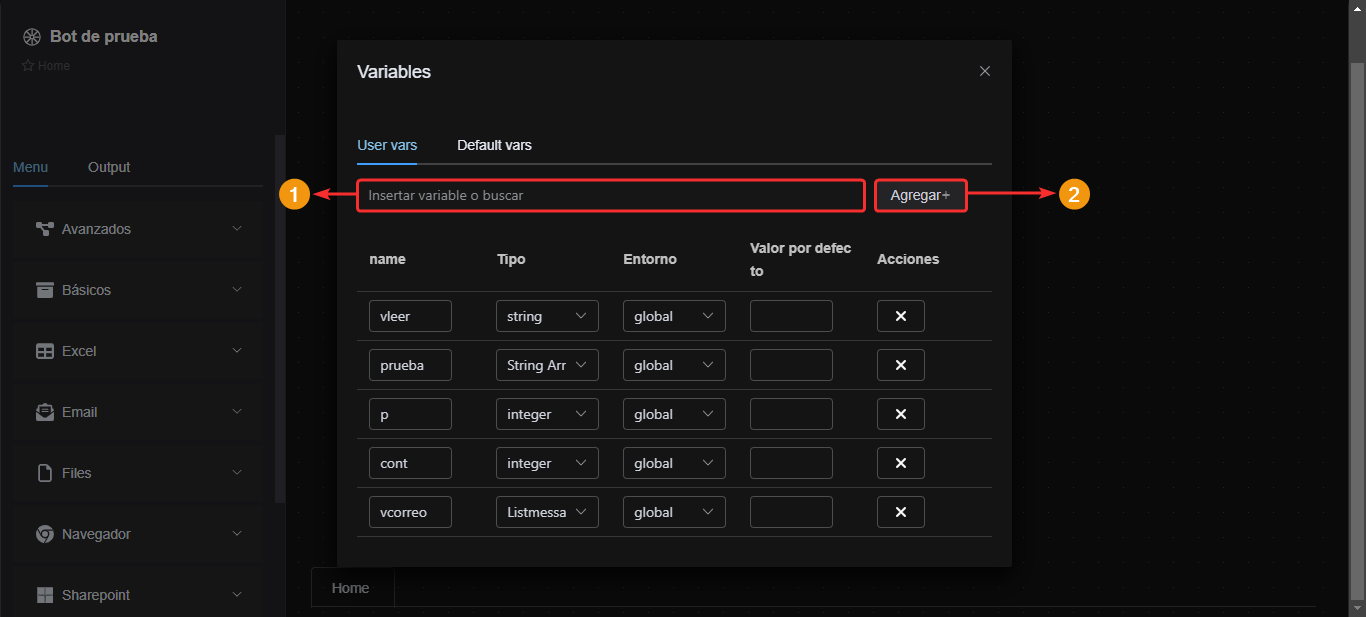Click the Agregar+ button
This screenshot has height=617, width=1366.
pyautogui.click(x=921, y=195)
